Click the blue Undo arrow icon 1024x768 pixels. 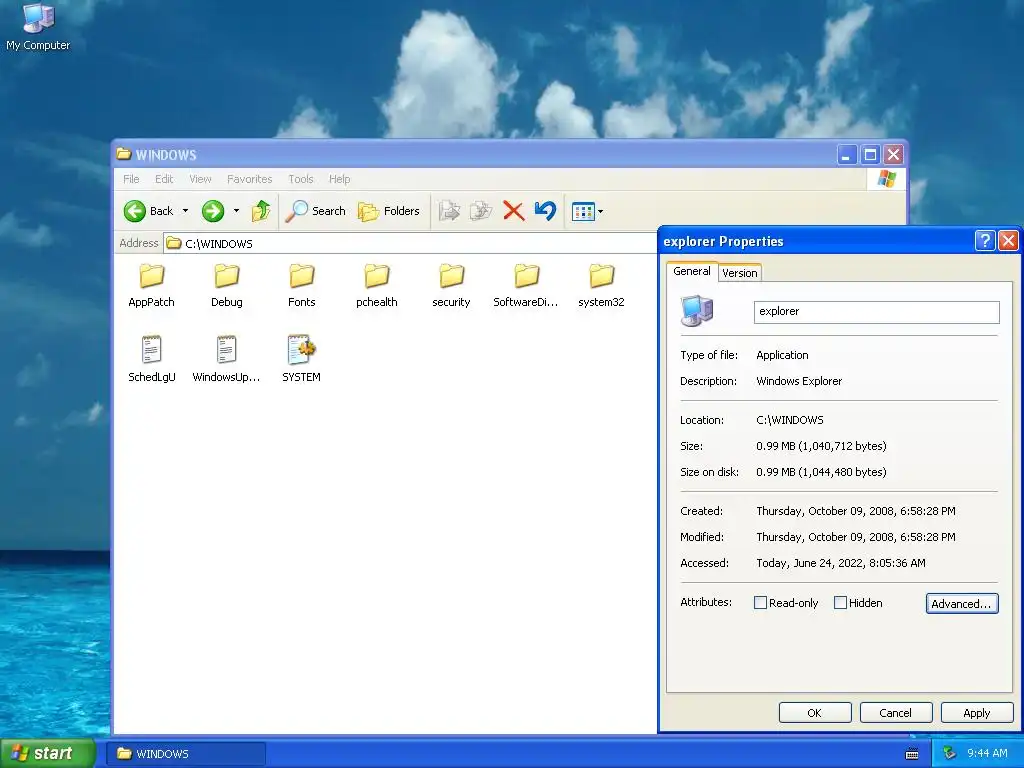point(545,211)
